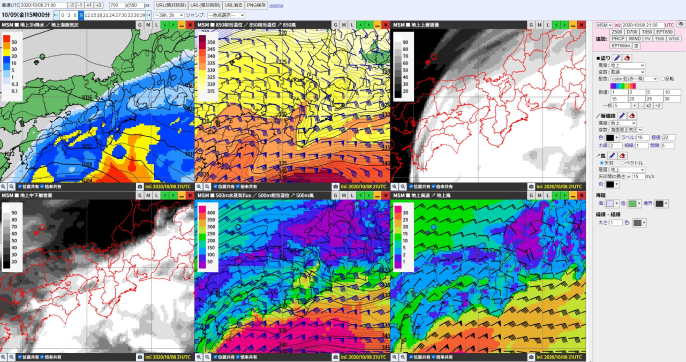This screenshot has width=686, height=362.
Task: Toggle the color invert checkbox
Action: pyautogui.click(x=662, y=79)
